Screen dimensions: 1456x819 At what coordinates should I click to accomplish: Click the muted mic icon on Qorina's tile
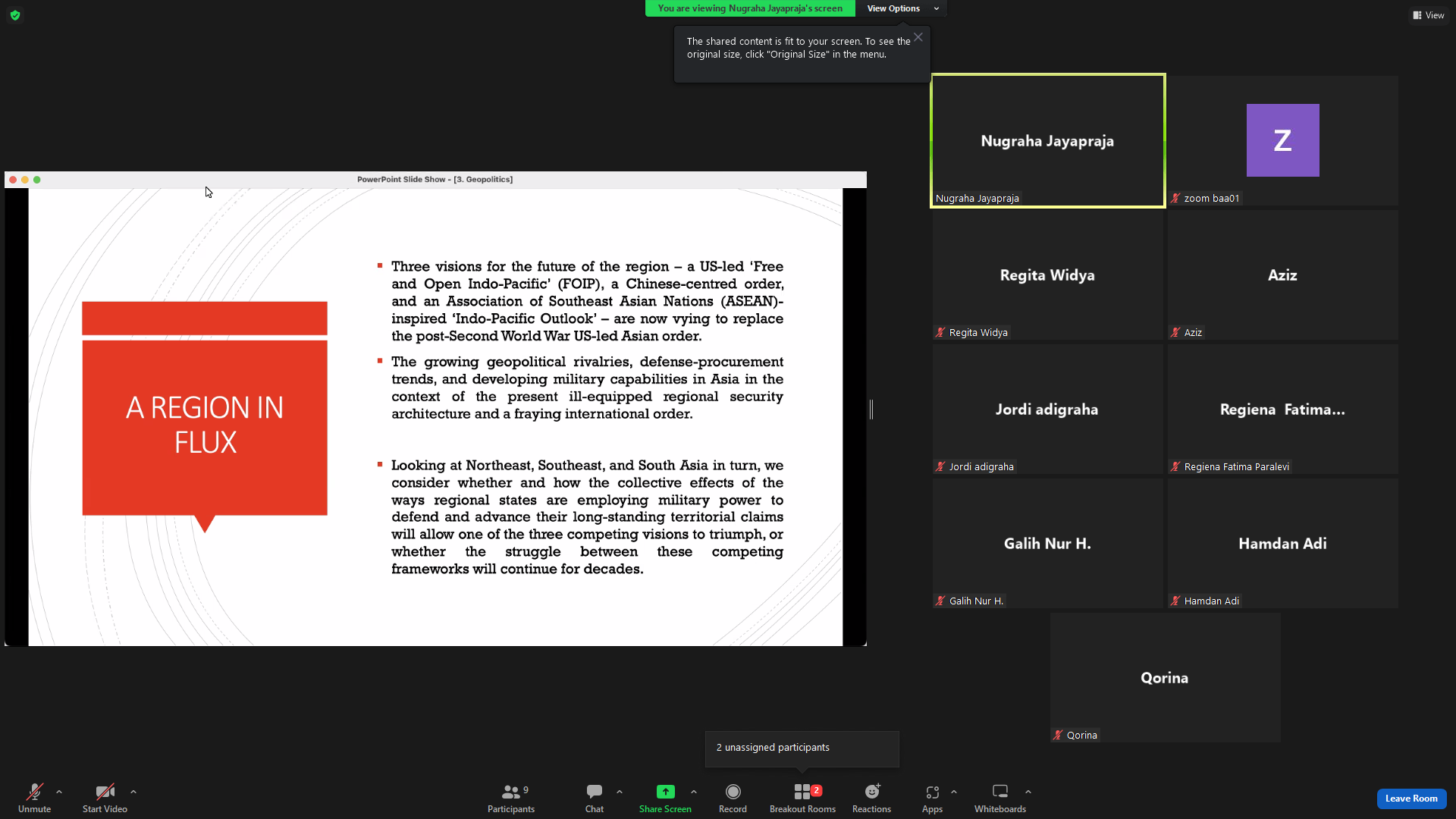point(1058,735)
